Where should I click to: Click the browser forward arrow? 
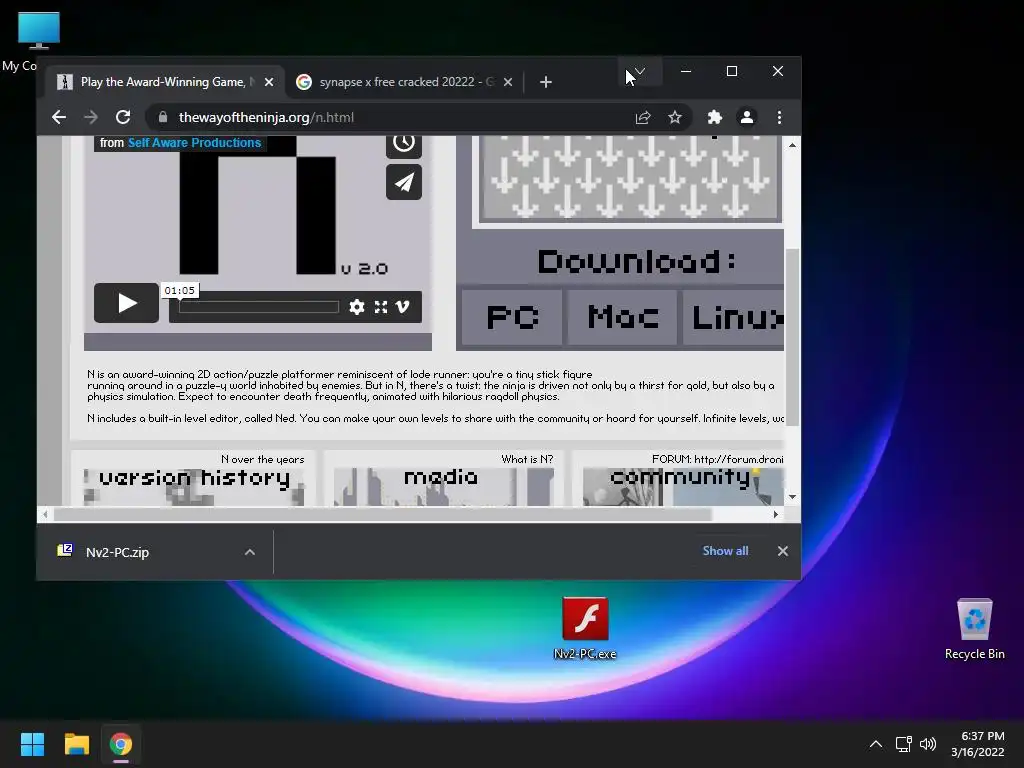point(91,118)
